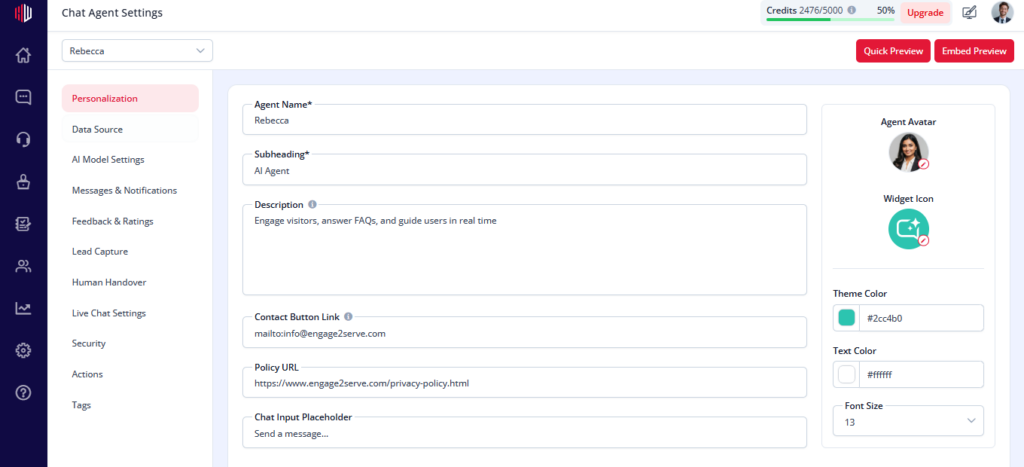Switch to AI Model Settings section
Viewport: 1024px width, 467px height.
[x=130, y=159]
